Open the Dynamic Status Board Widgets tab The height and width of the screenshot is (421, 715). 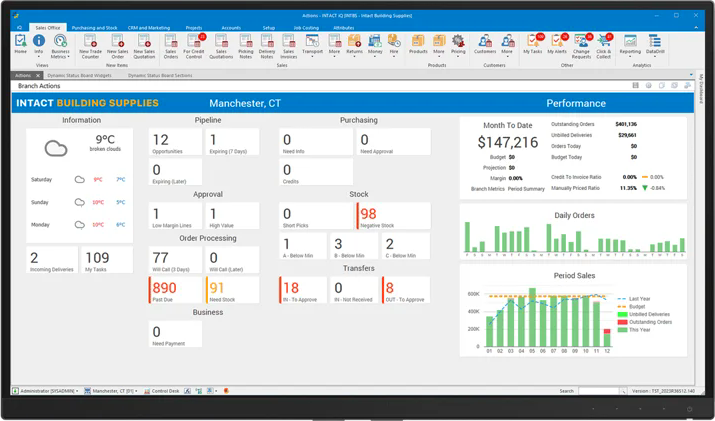tap(79, 75)
